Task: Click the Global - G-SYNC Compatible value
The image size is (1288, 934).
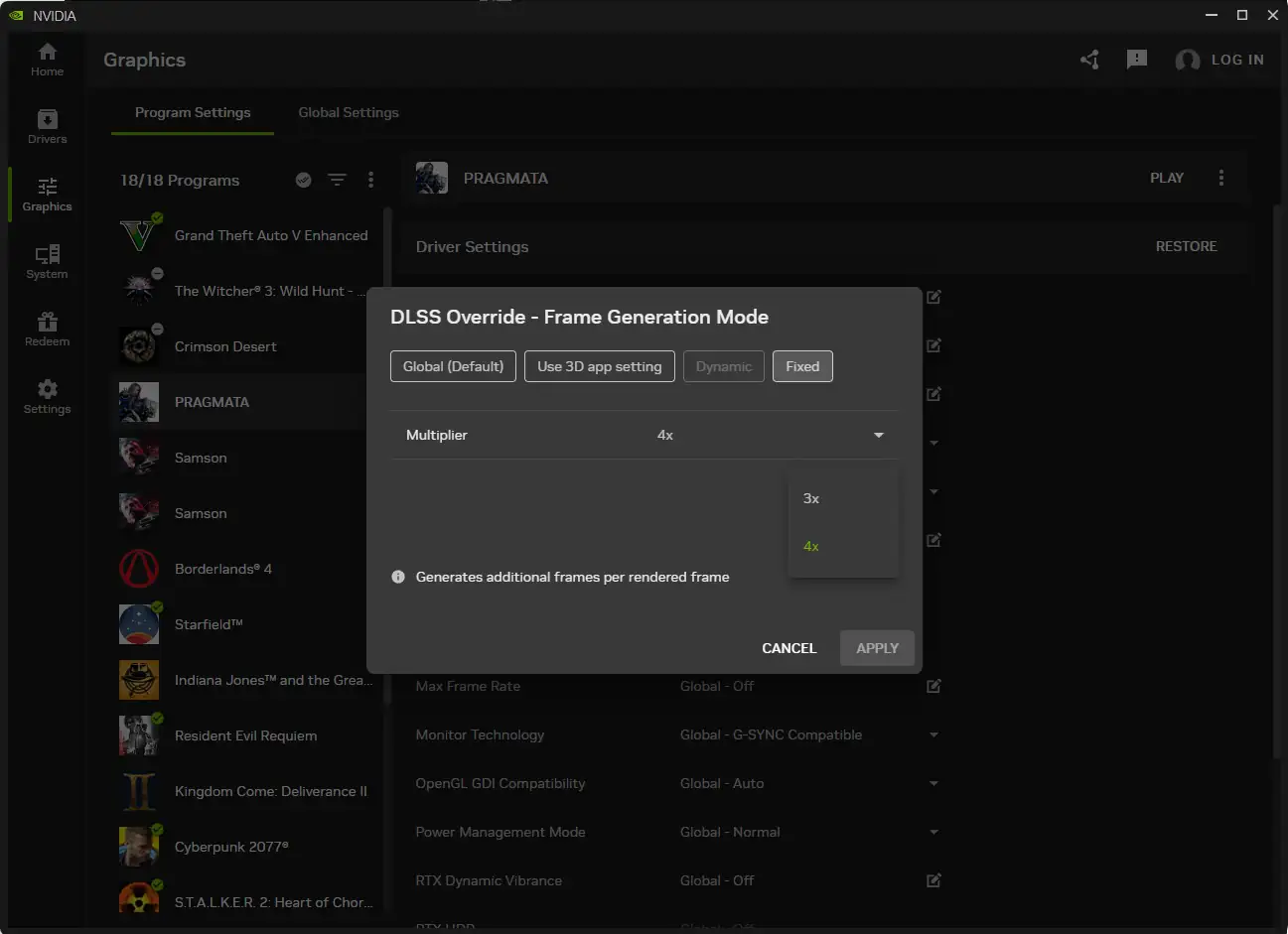Action: (x=771, y=734)
